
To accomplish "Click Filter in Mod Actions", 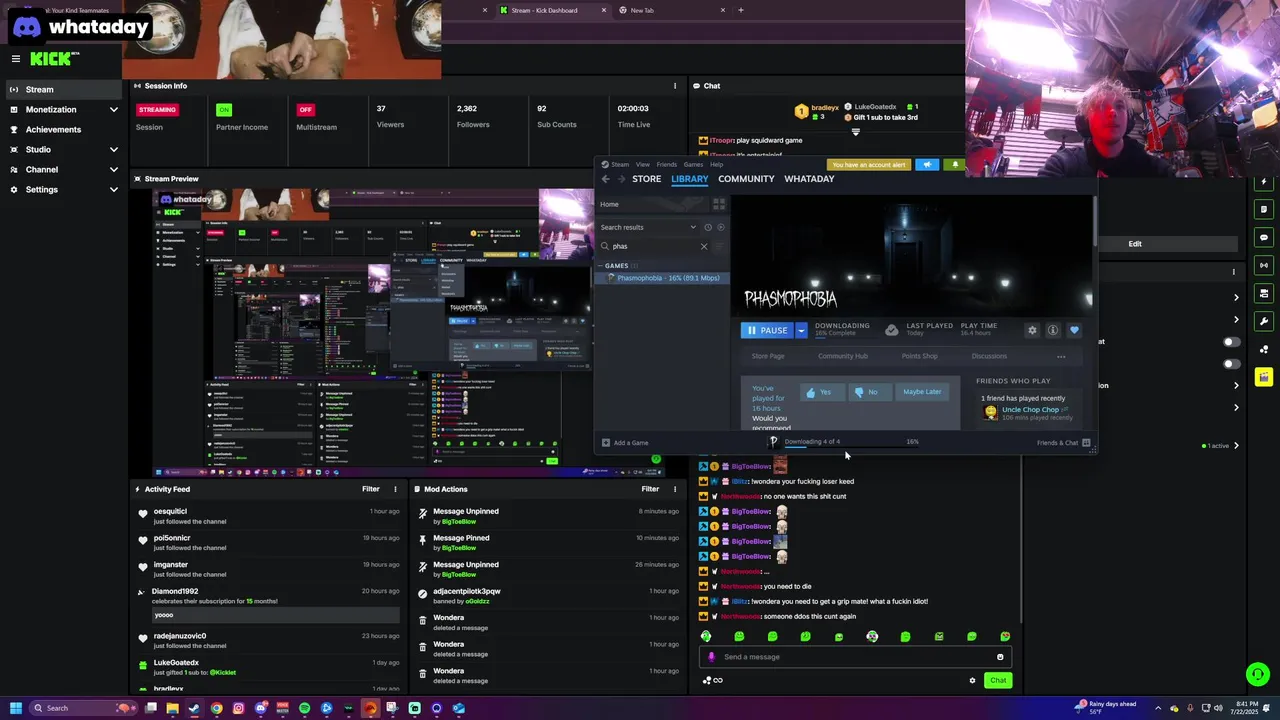I will [650, 489].
